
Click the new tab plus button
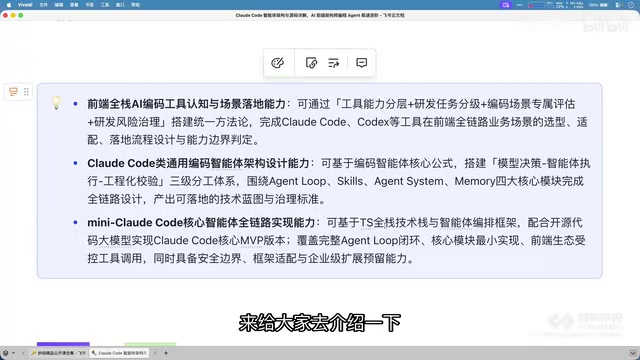(x=166, y=353)
